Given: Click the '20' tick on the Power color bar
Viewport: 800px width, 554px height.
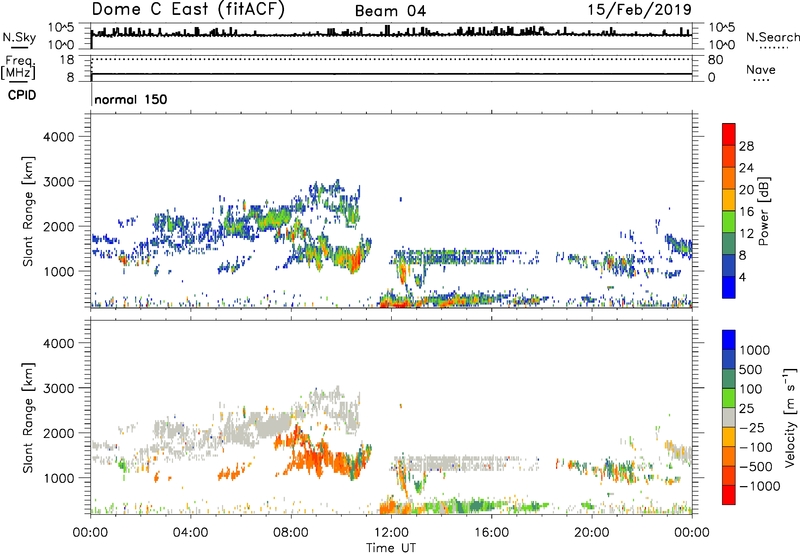Looking at the screenshot, I should click(x=746, y=190).
